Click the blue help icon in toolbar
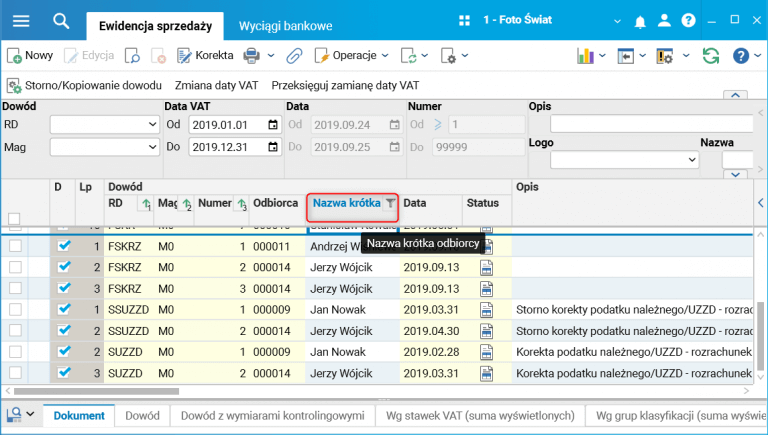768x435 pixels. coord(741,56)
